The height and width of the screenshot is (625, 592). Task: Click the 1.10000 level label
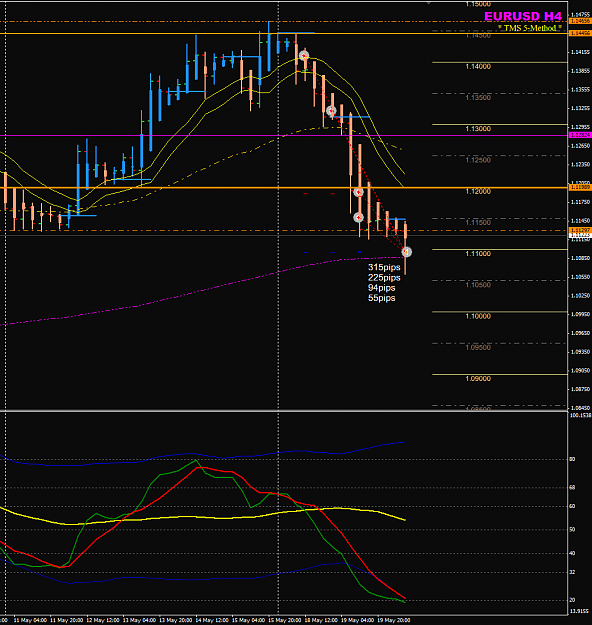click(x=478, y=316)
